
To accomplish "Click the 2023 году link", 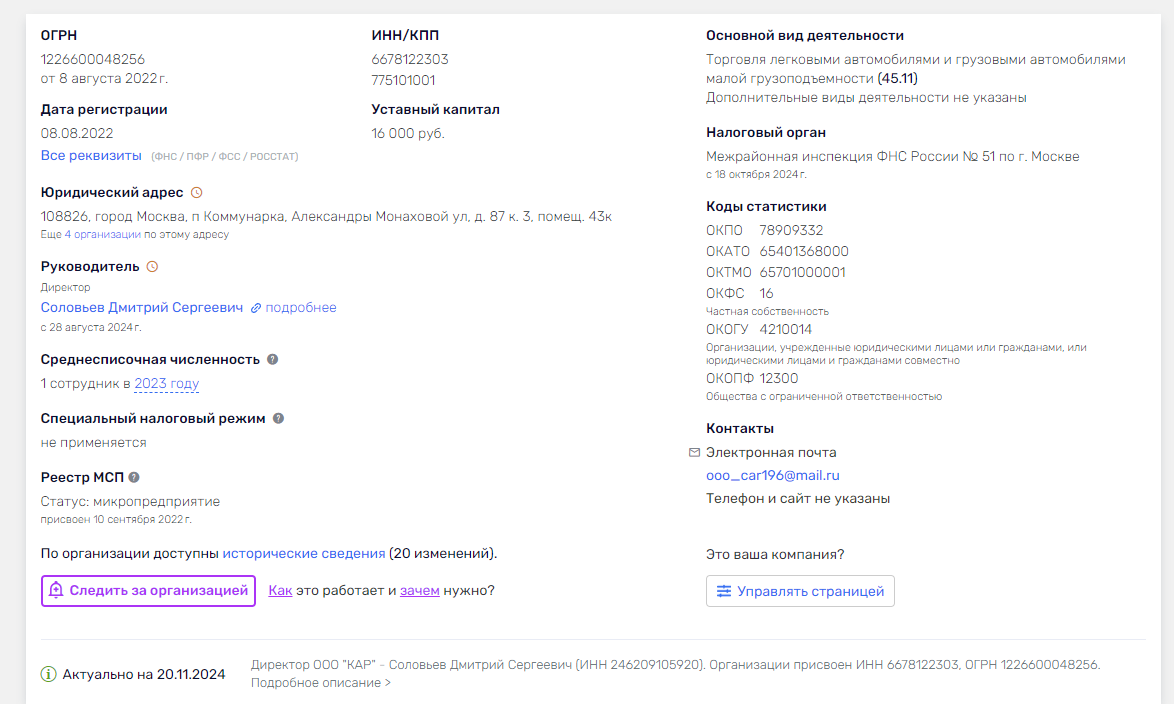I will tap(167, 383).
